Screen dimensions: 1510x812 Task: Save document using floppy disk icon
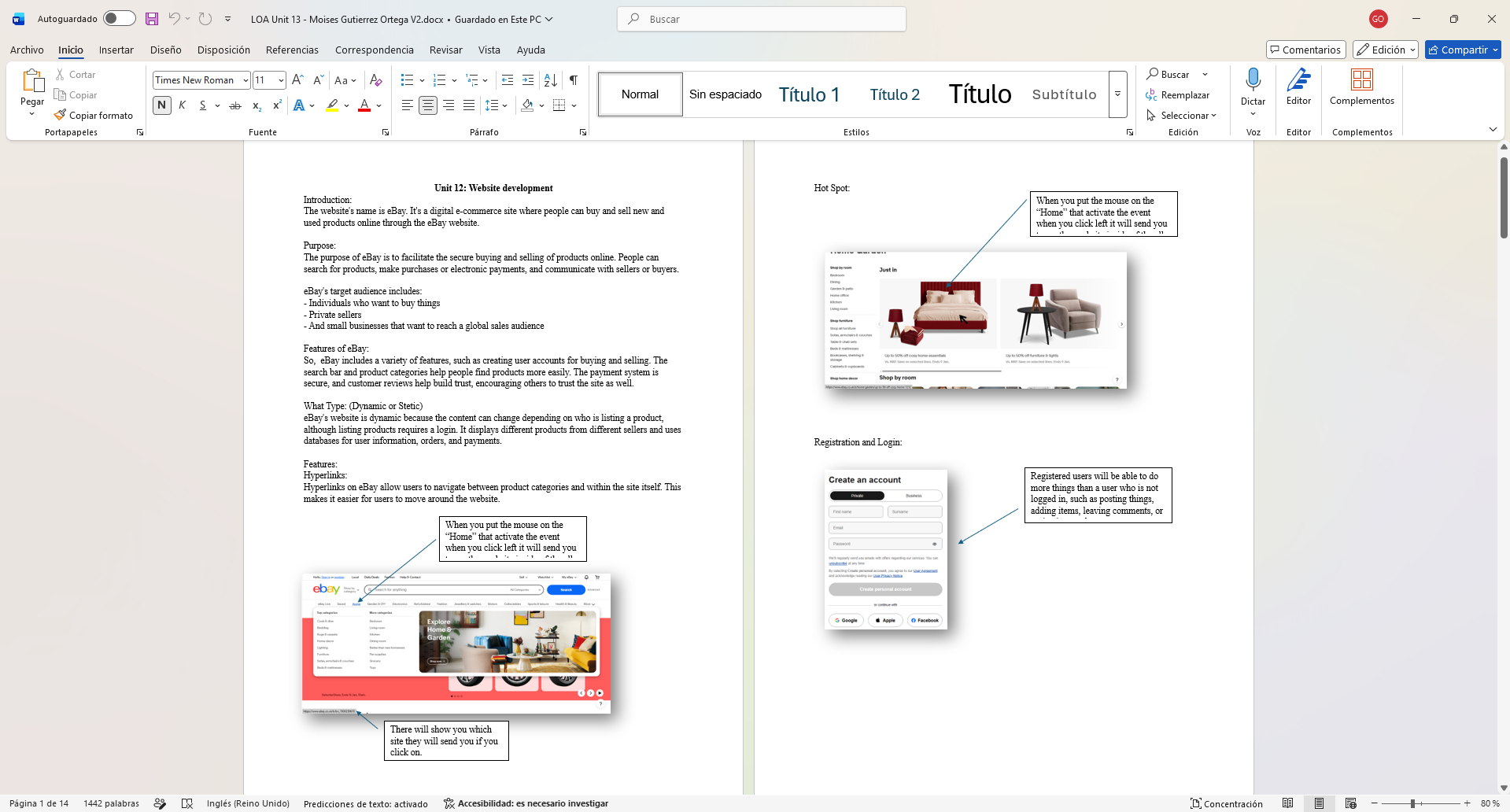(152, 19)
